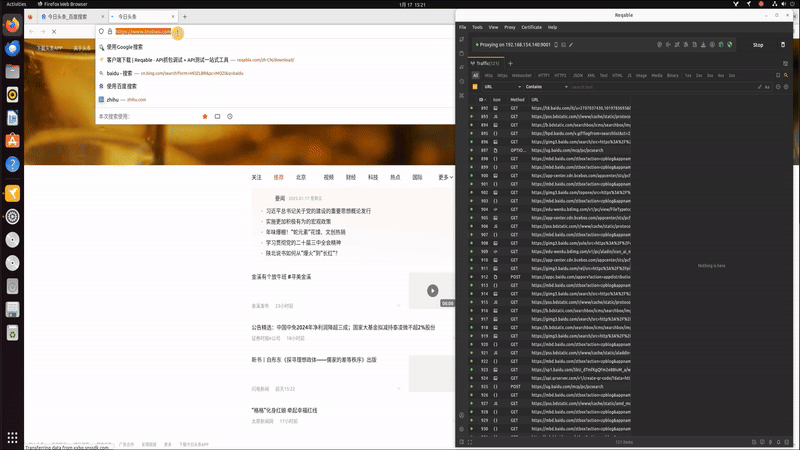Screen dimensions: 800x450
Task: Select the Traffic(121) tab in Reqable
Action: pyautogui.click(x=487, y=64)
